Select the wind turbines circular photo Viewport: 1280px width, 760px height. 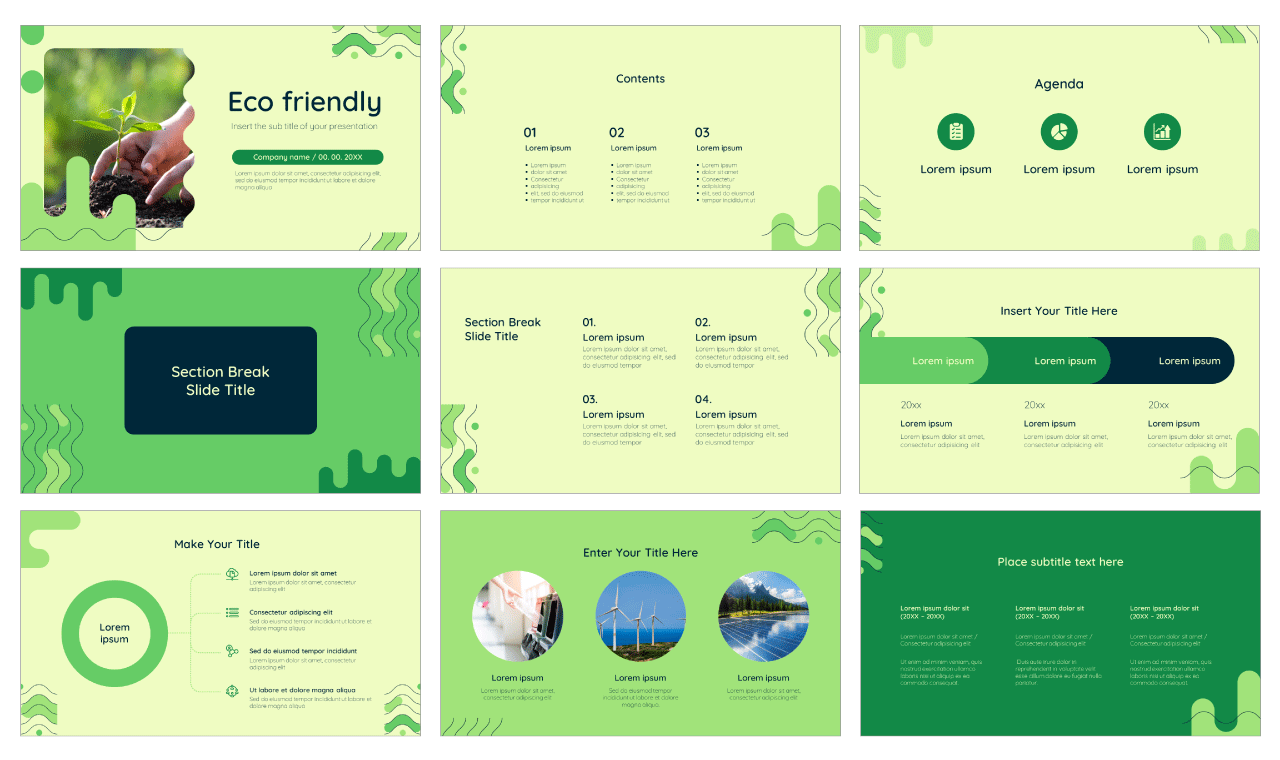tap(640, 616)
